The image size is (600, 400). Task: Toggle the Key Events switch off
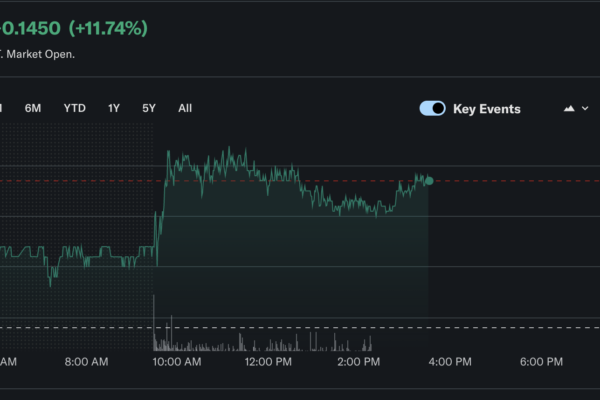pos(432,109)
